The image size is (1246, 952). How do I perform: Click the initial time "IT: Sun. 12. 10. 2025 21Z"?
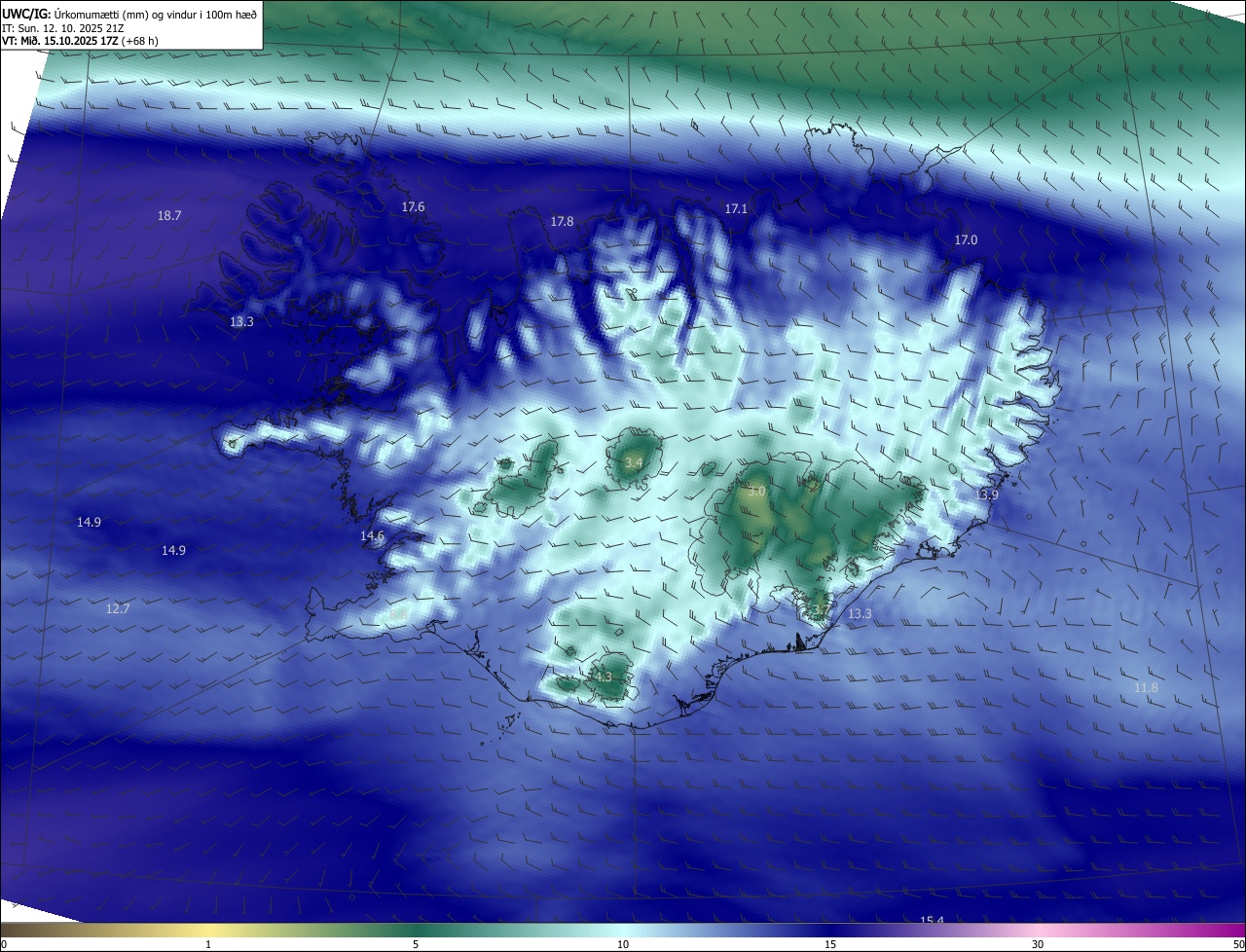(x=62, y=28)
